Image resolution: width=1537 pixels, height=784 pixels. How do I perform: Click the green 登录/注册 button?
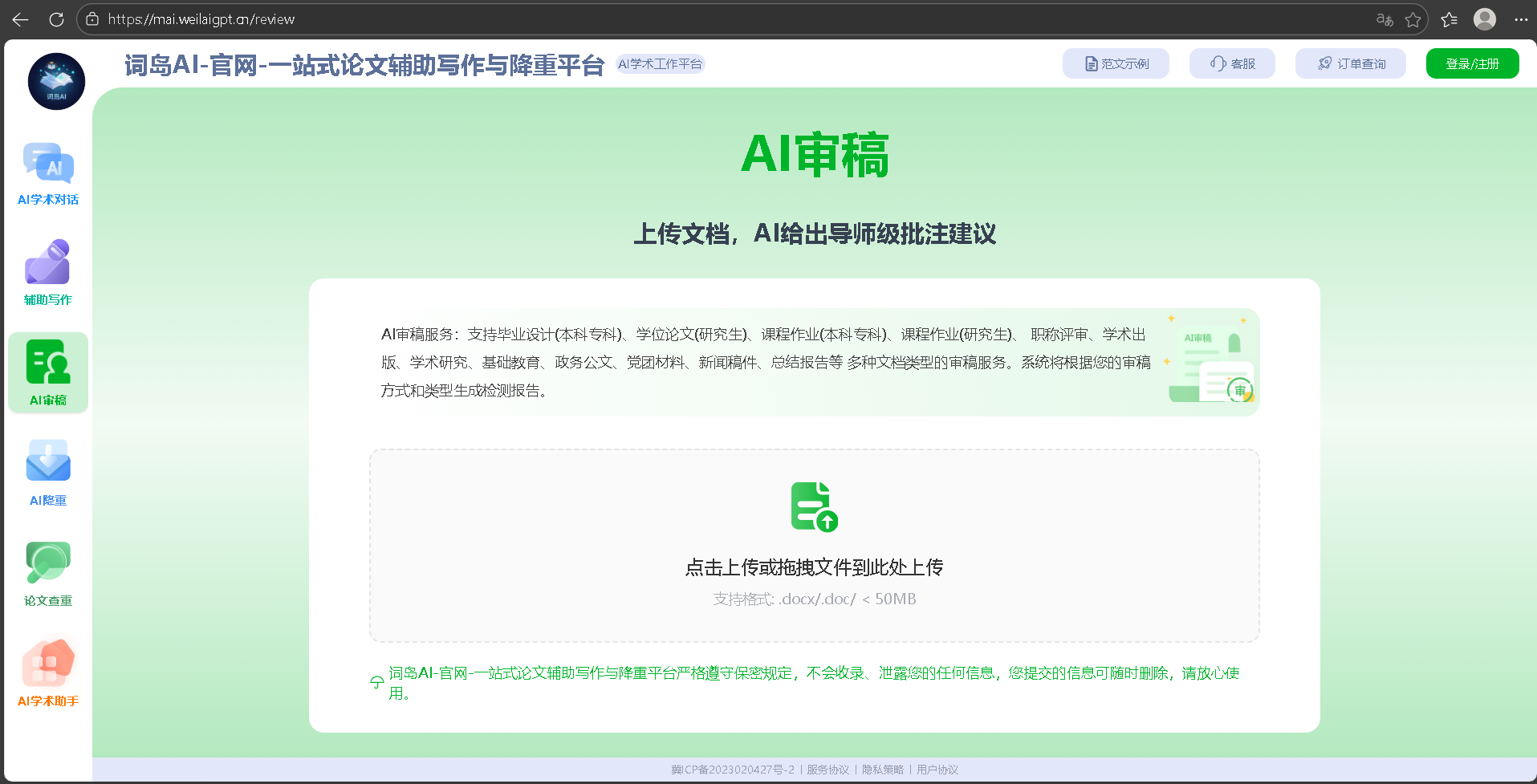click(x=1472, y=63)
